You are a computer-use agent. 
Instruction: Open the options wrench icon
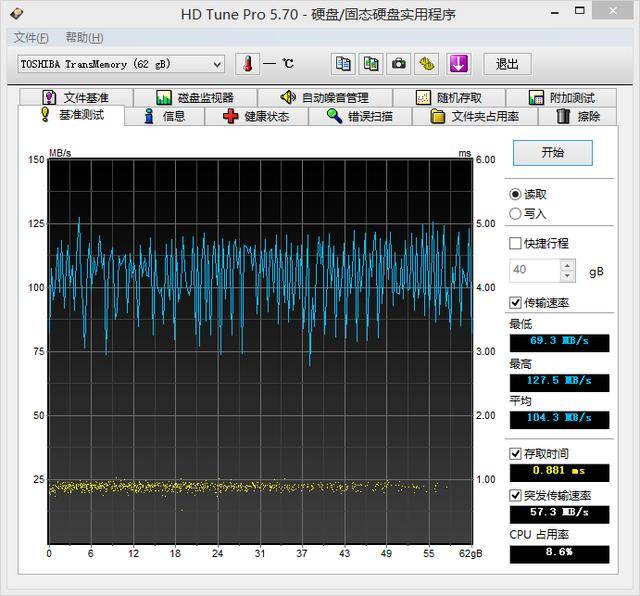click(x=426, y=64)
